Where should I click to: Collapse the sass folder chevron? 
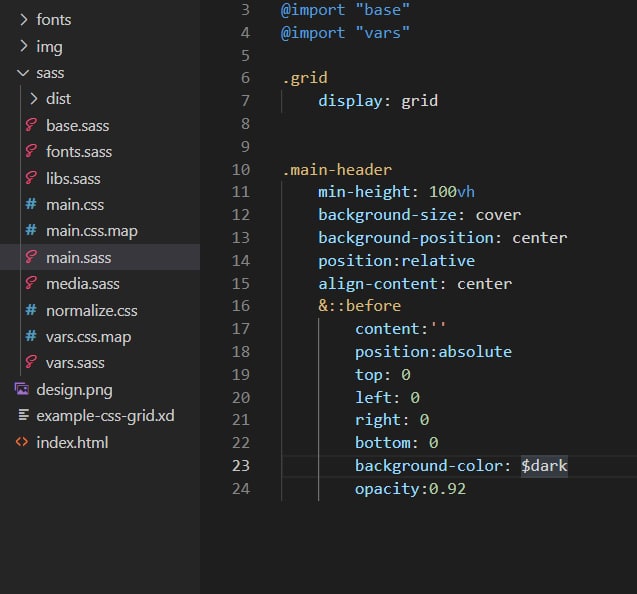tap(23, 73)
